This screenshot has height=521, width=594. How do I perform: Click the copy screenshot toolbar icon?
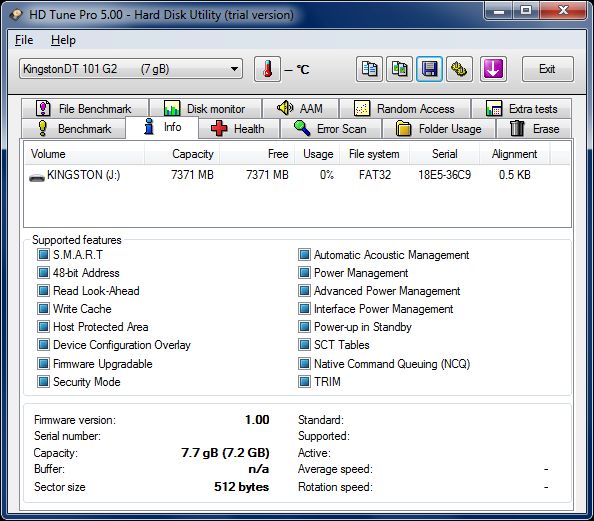(399, 69)
